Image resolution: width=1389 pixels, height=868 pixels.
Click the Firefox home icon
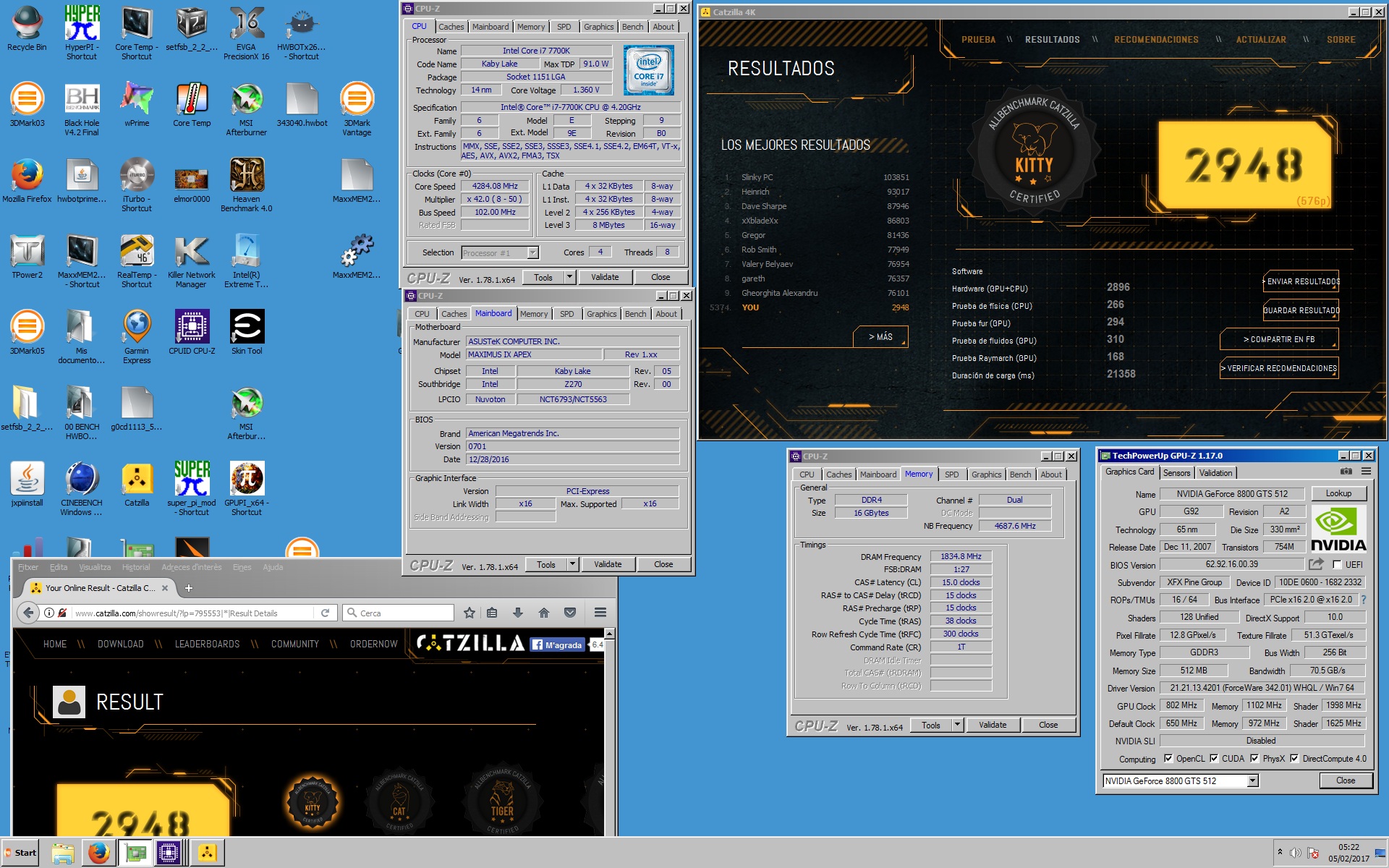pos(544,613)
